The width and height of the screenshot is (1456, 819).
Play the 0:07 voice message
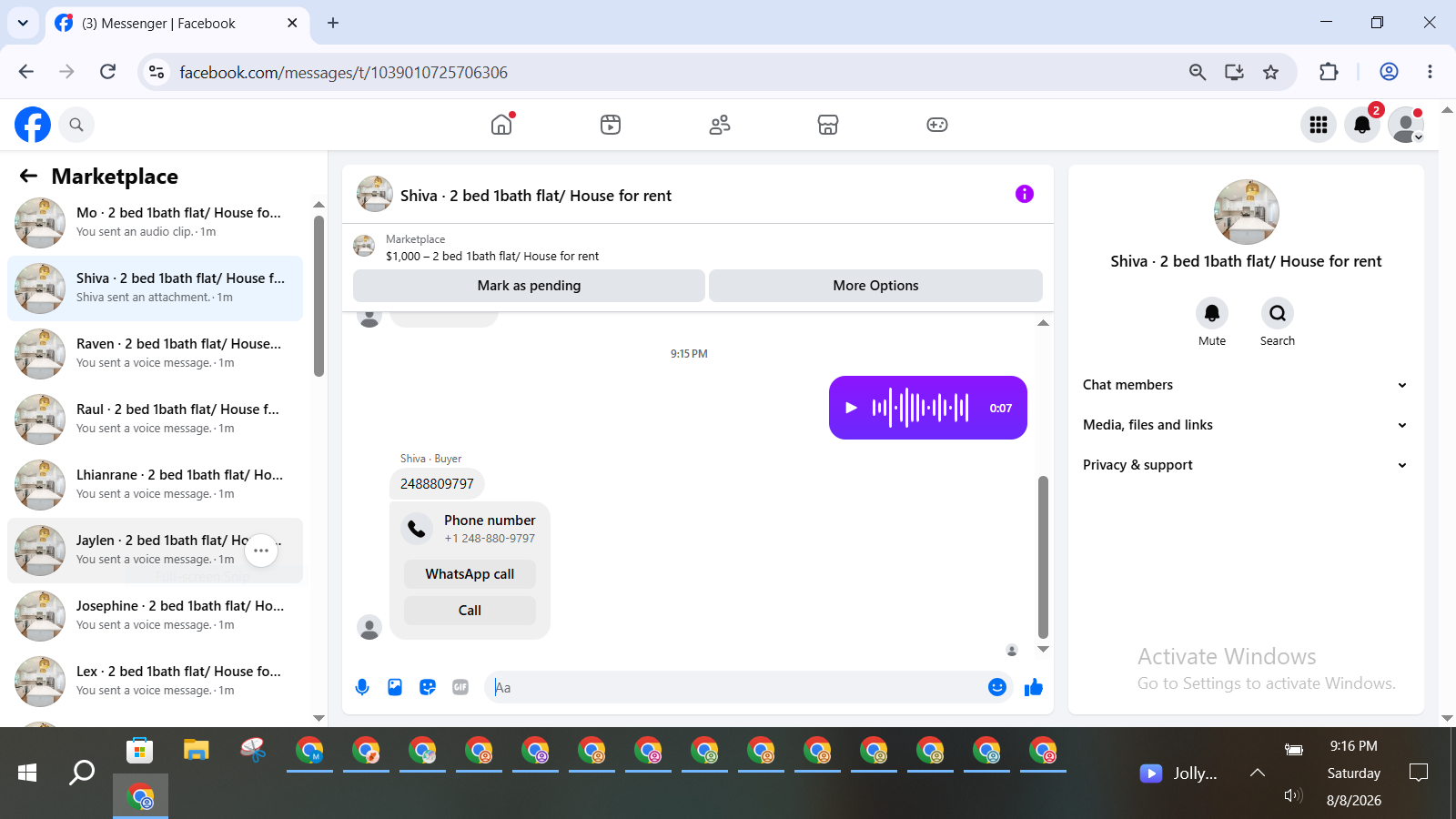click(x=851, y=408)
